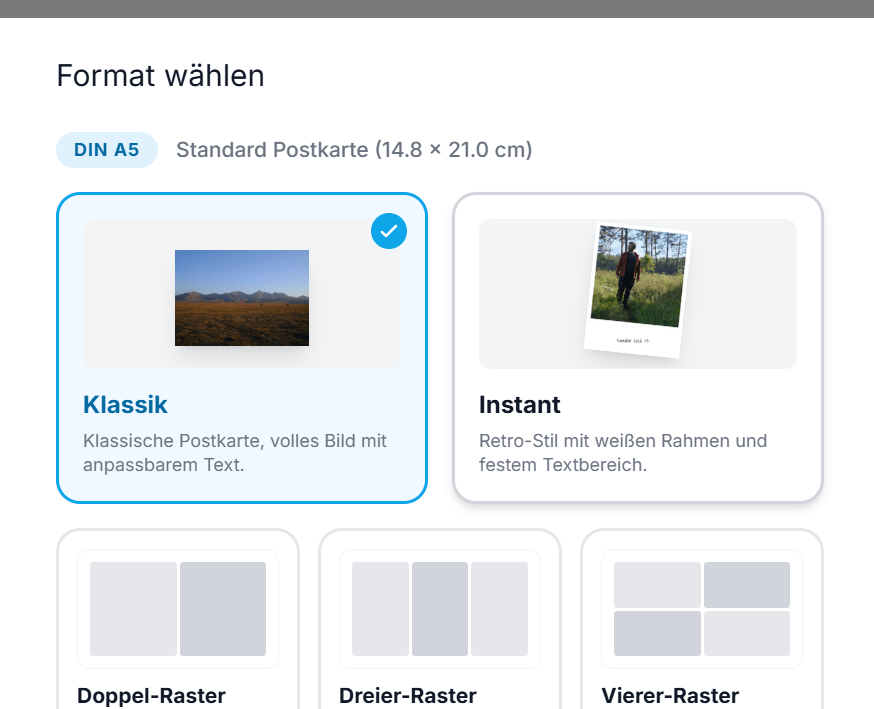This screenshot has width=874, height=709.
Task: Click the Doppel-Raster two-panel layout preview
Action: [x=177, y=610]
